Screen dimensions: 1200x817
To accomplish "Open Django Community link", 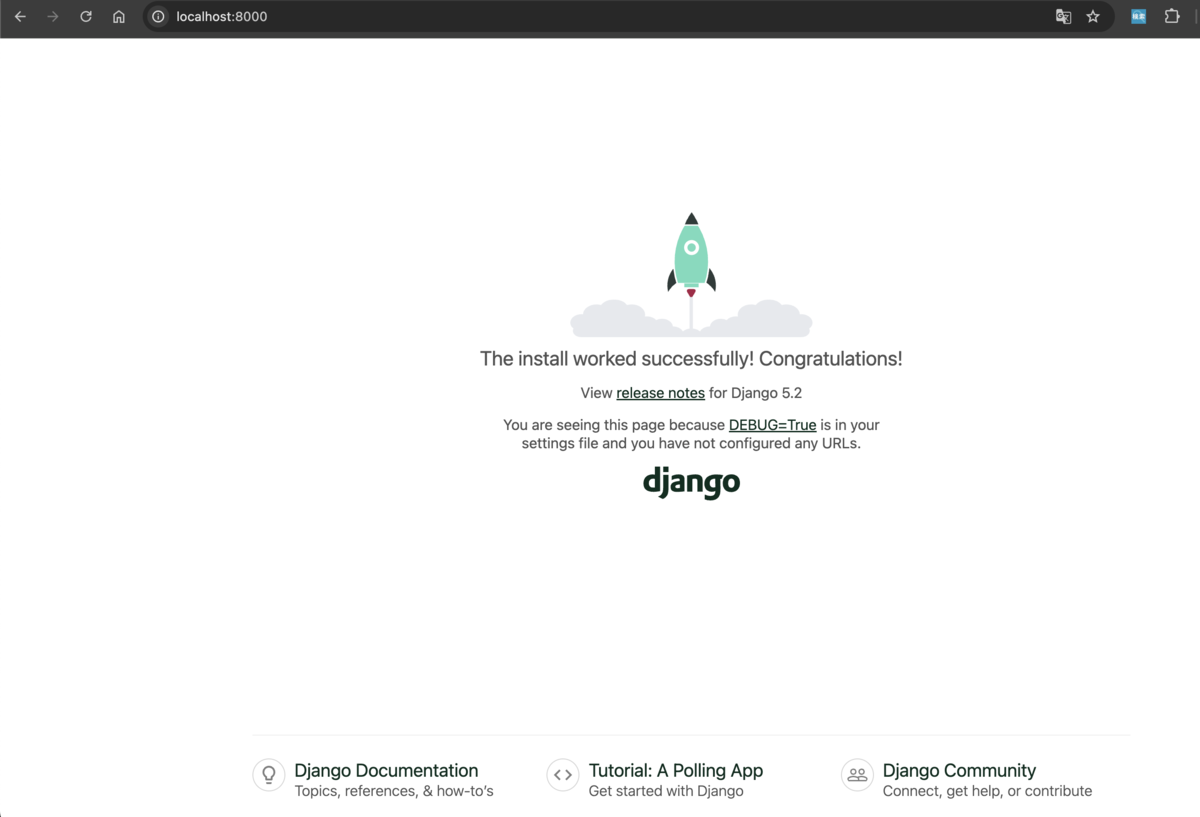I will (959, 770).
